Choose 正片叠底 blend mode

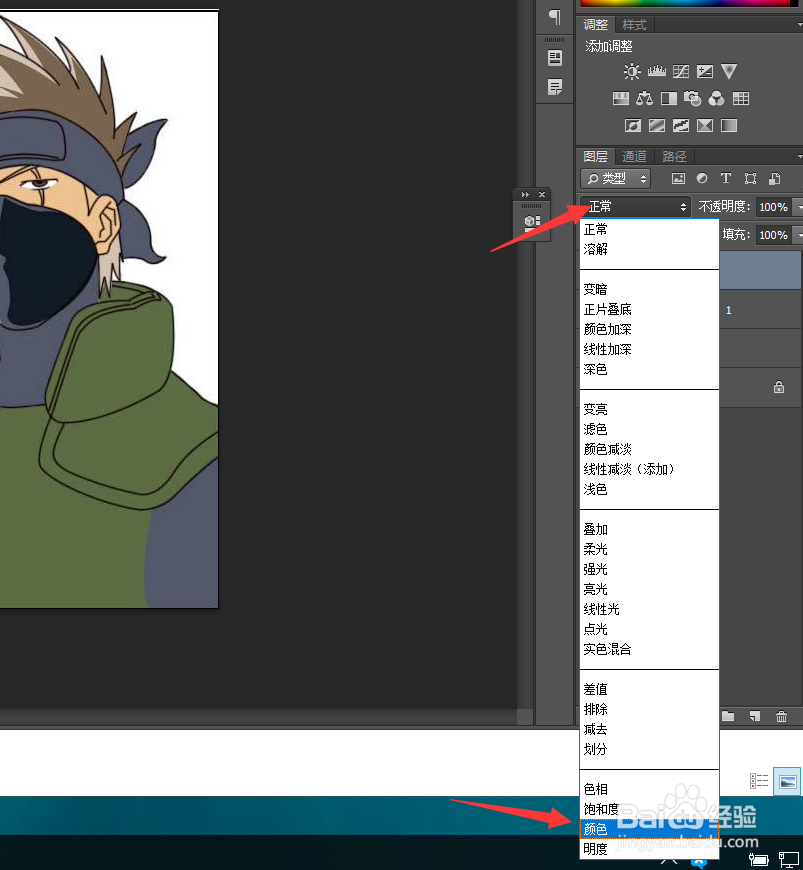(649, 310)
